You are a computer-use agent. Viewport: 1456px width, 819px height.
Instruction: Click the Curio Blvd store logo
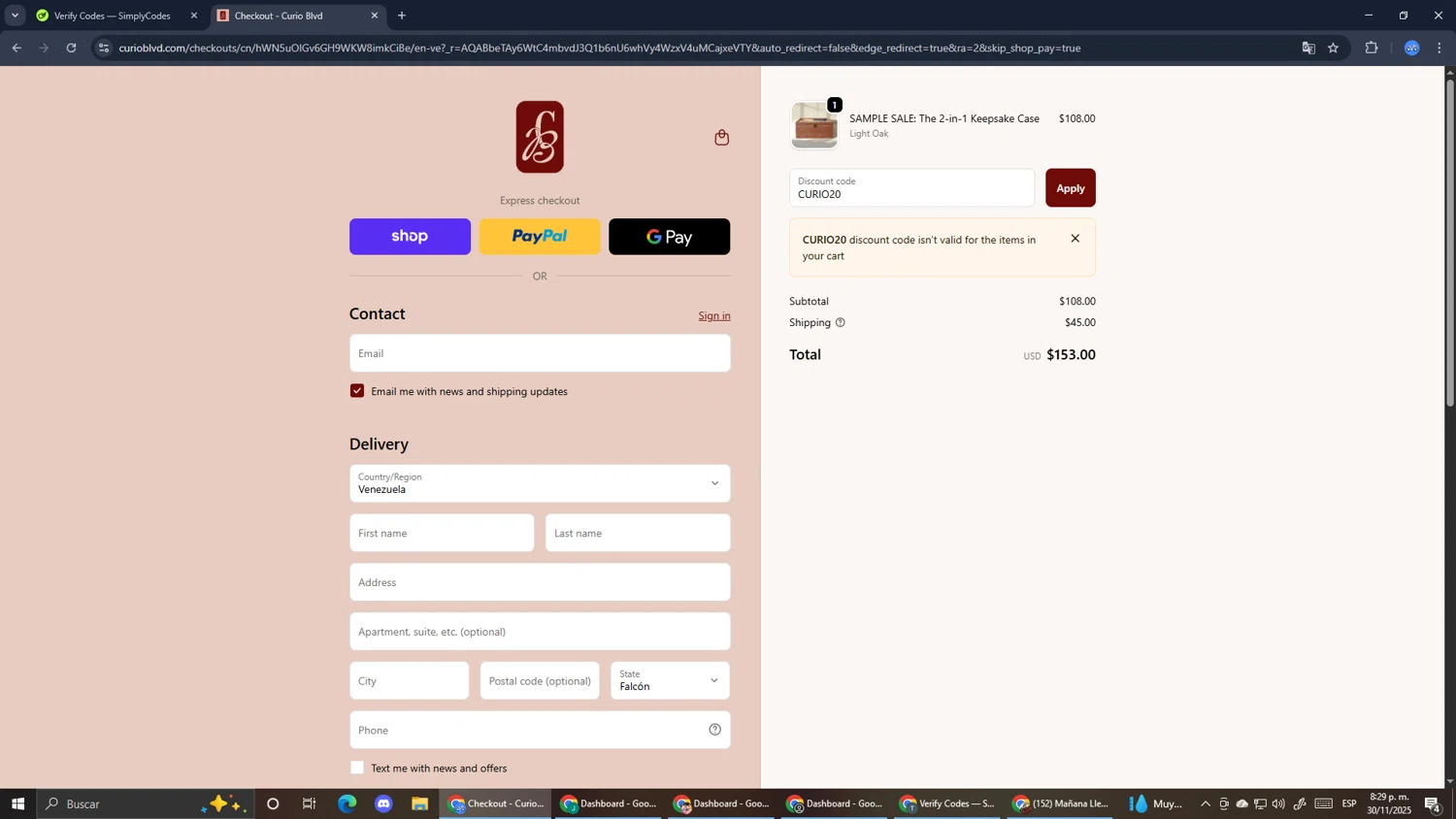(x=540, y=137)
